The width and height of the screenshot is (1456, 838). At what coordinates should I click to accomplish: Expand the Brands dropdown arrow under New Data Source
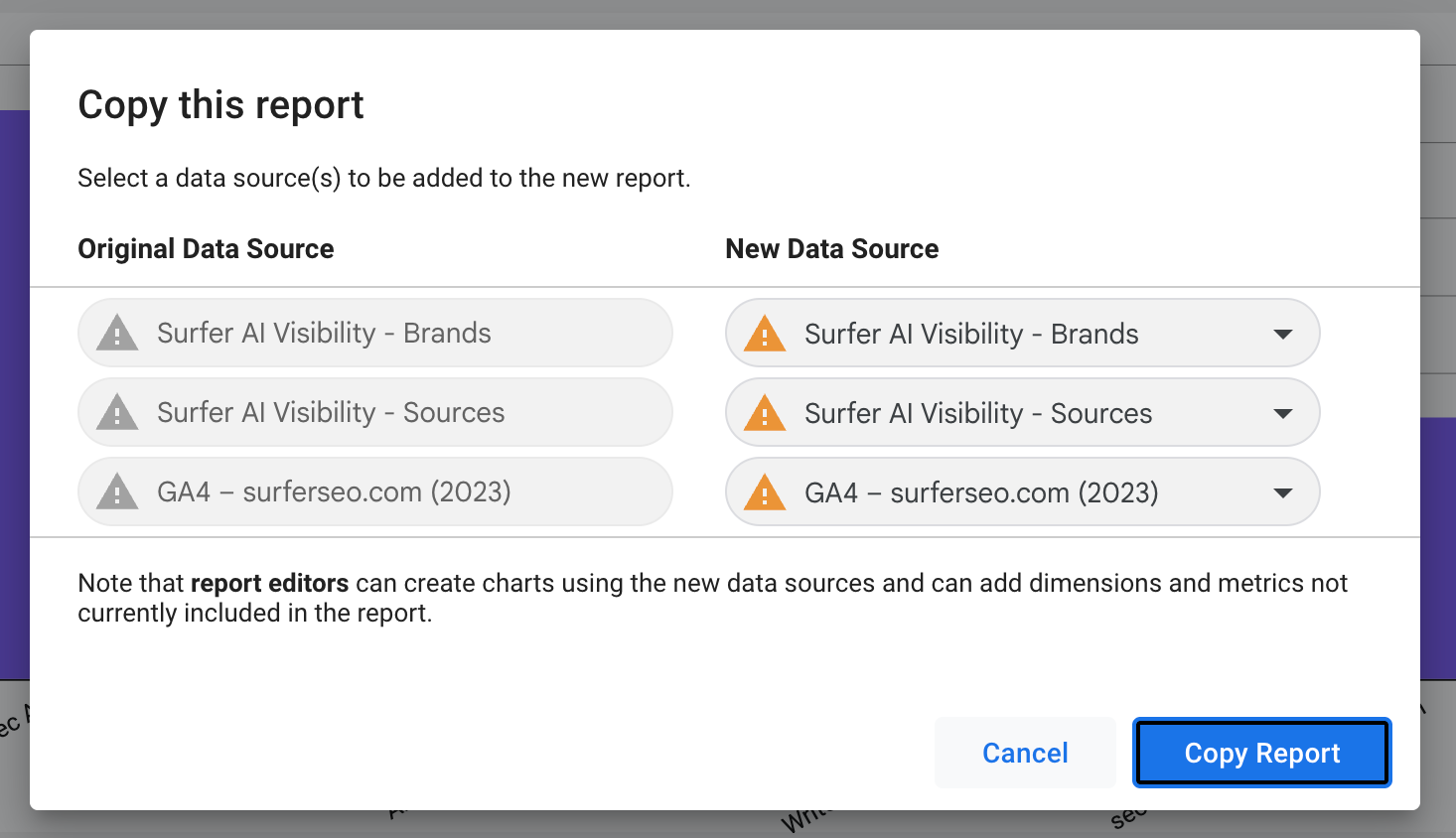(1283, 334)
